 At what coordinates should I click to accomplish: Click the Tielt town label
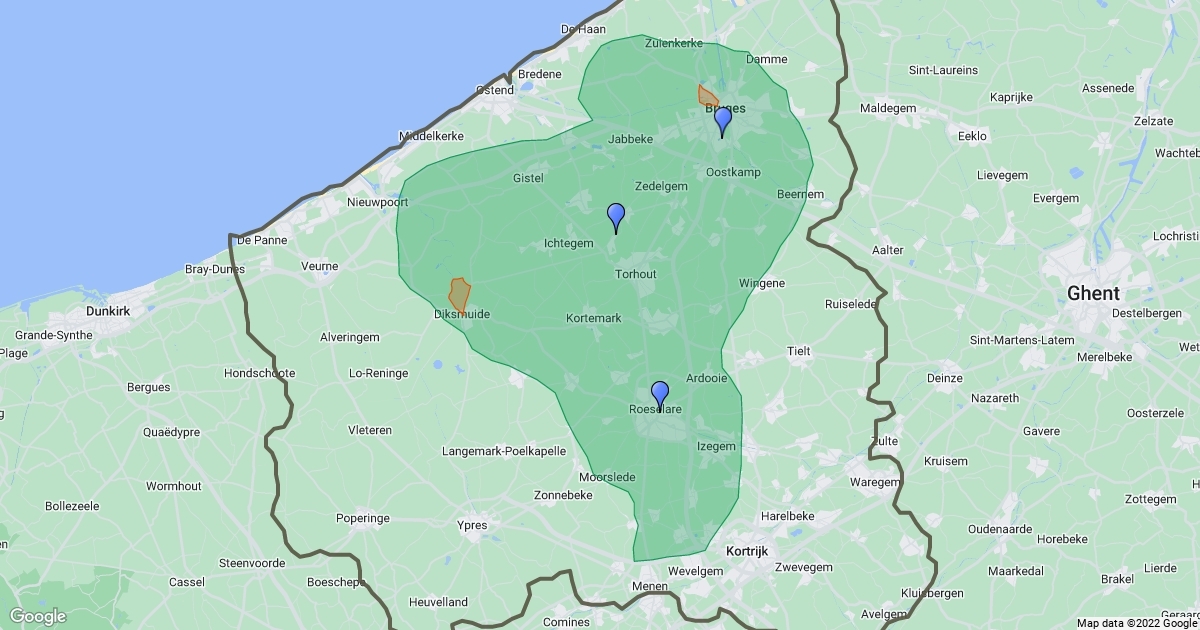(799, 351)
